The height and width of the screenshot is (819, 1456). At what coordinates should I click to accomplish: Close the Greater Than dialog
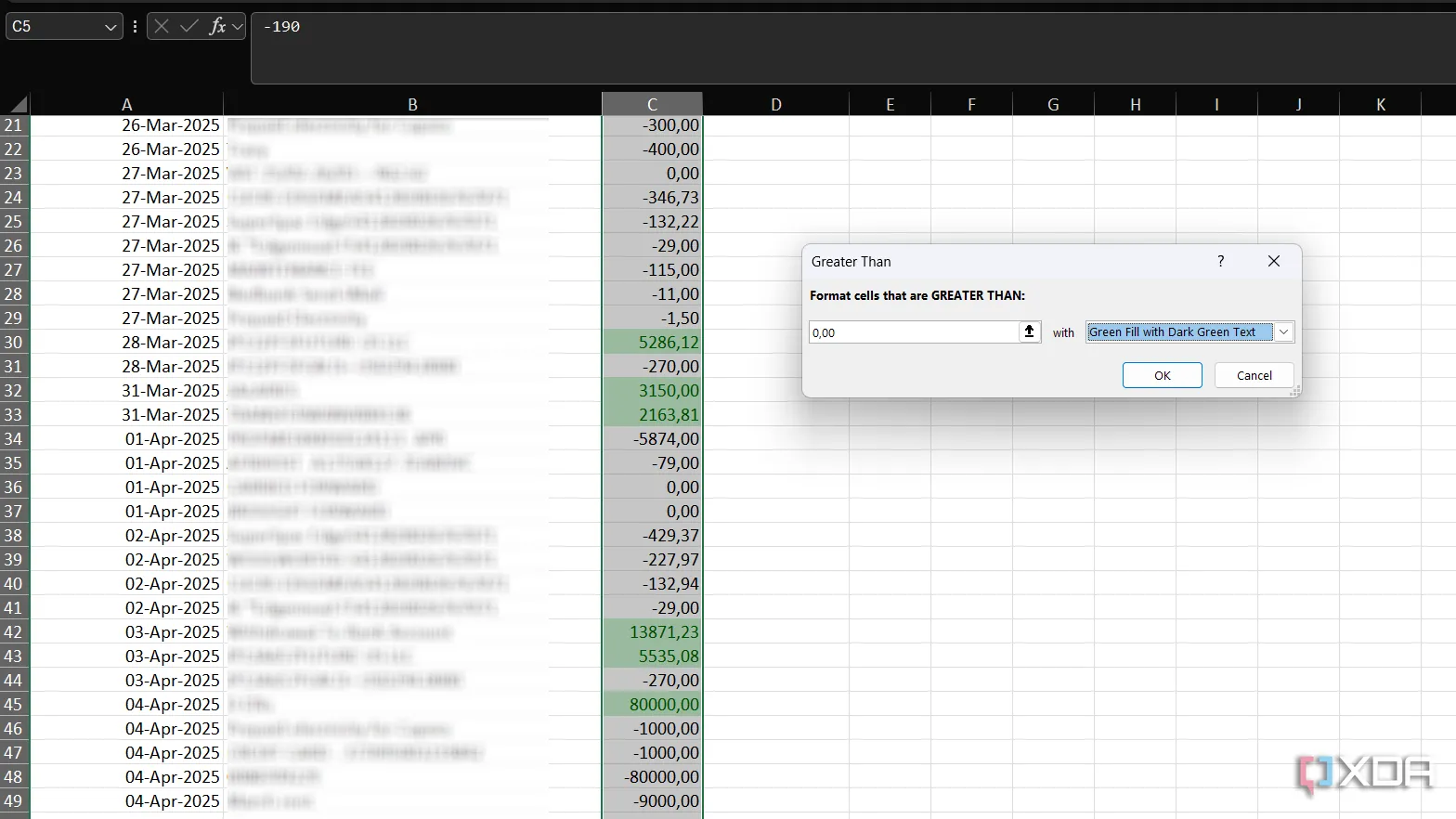(1274, 261)
